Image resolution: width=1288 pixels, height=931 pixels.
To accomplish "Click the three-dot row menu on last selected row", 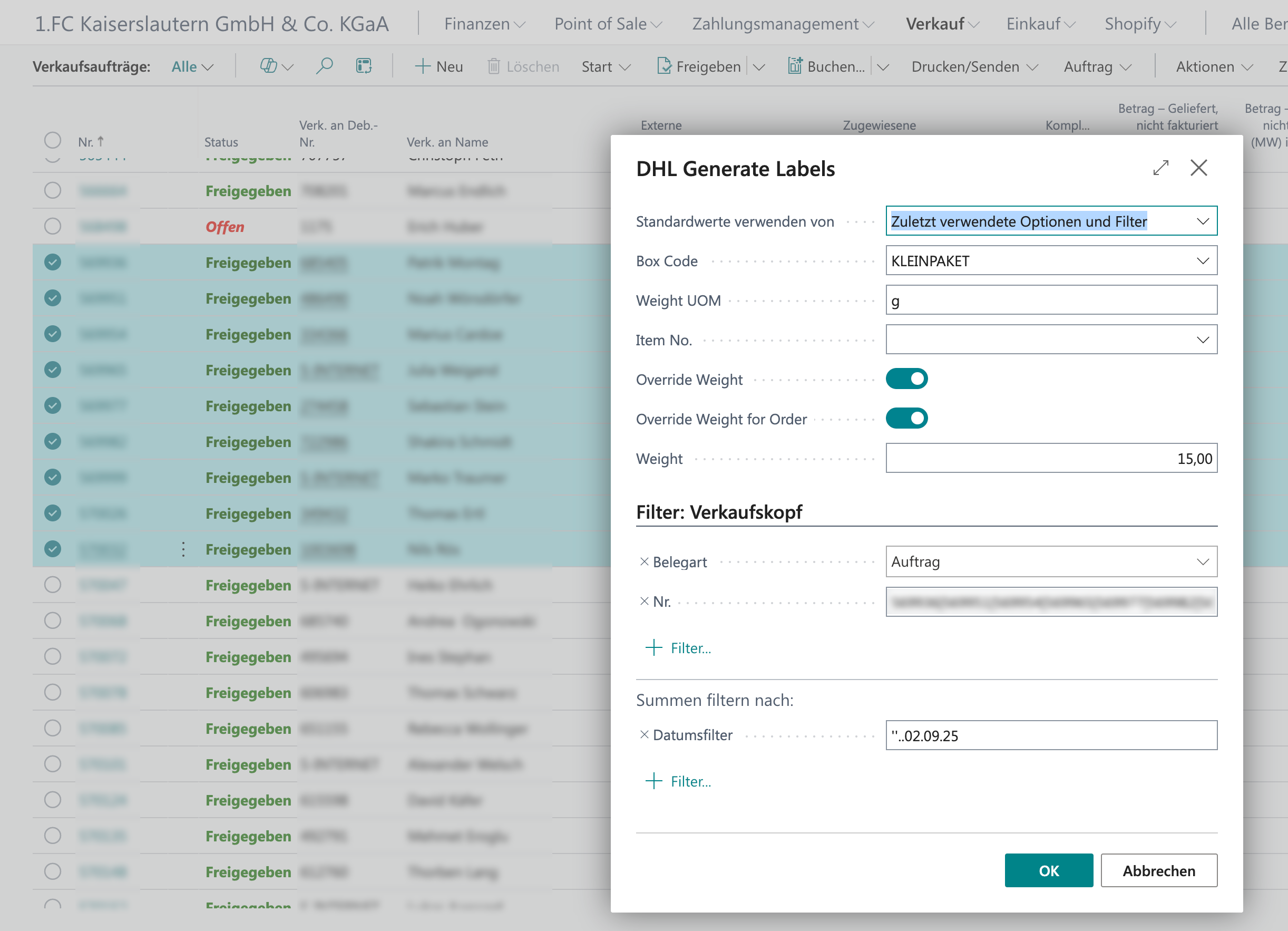I will tap(183, 549).
